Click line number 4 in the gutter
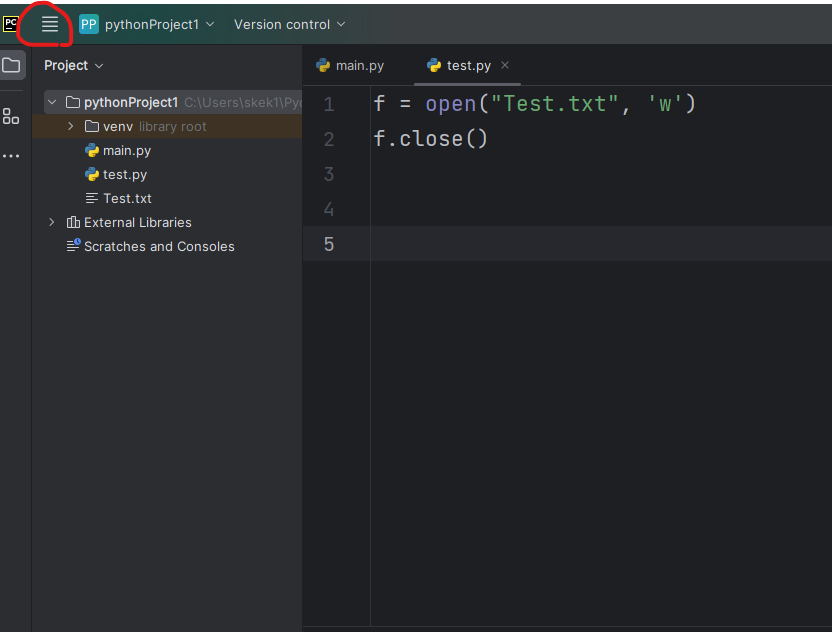832x632 pixels. (329, 209)
